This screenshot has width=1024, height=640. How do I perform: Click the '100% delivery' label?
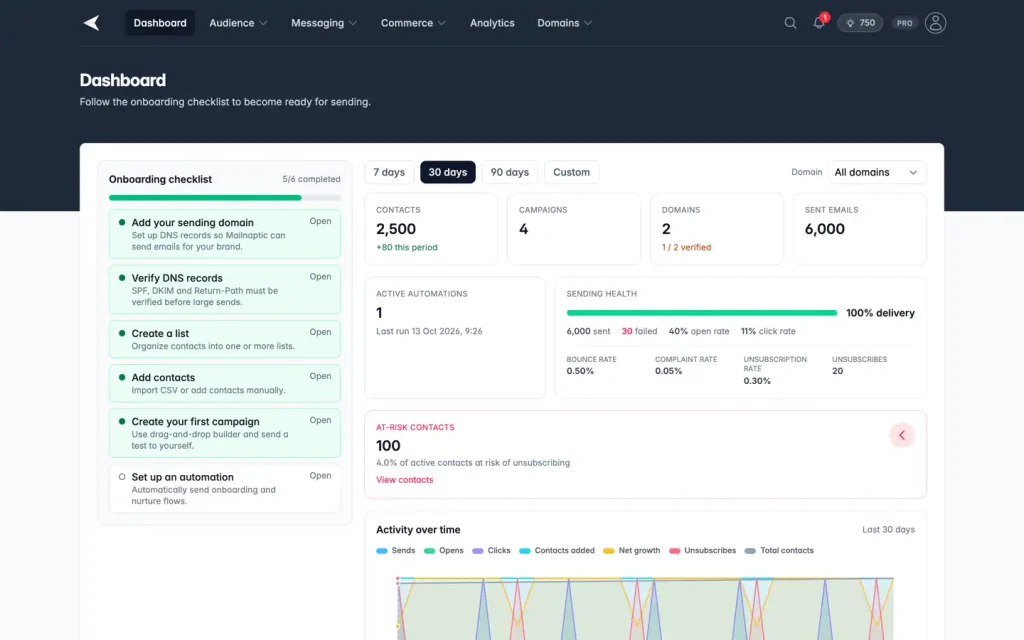point(880,313)
